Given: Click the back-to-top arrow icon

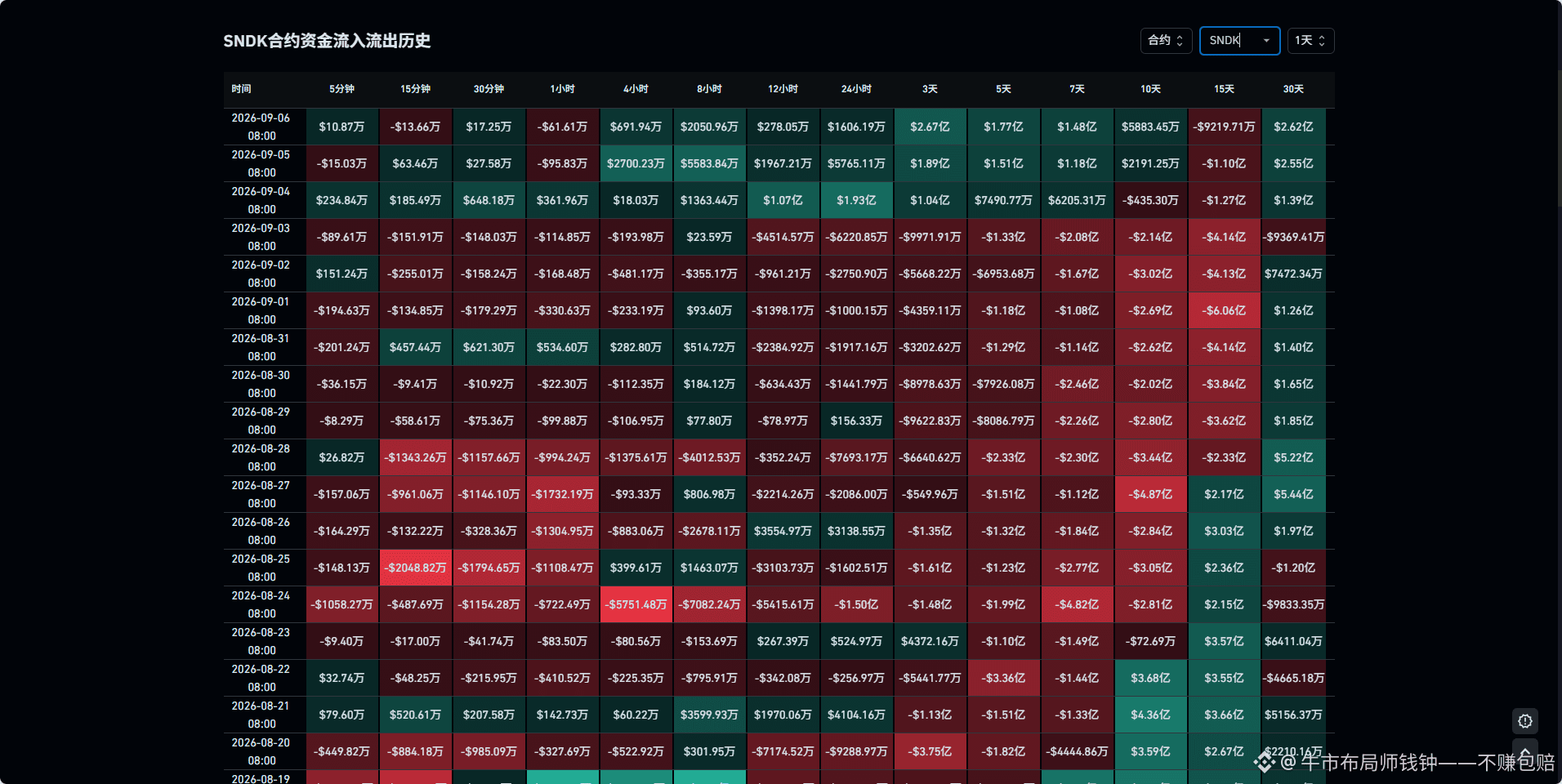Looking at the screenshot, I should pyautogui.click(x=1524, y=751).
